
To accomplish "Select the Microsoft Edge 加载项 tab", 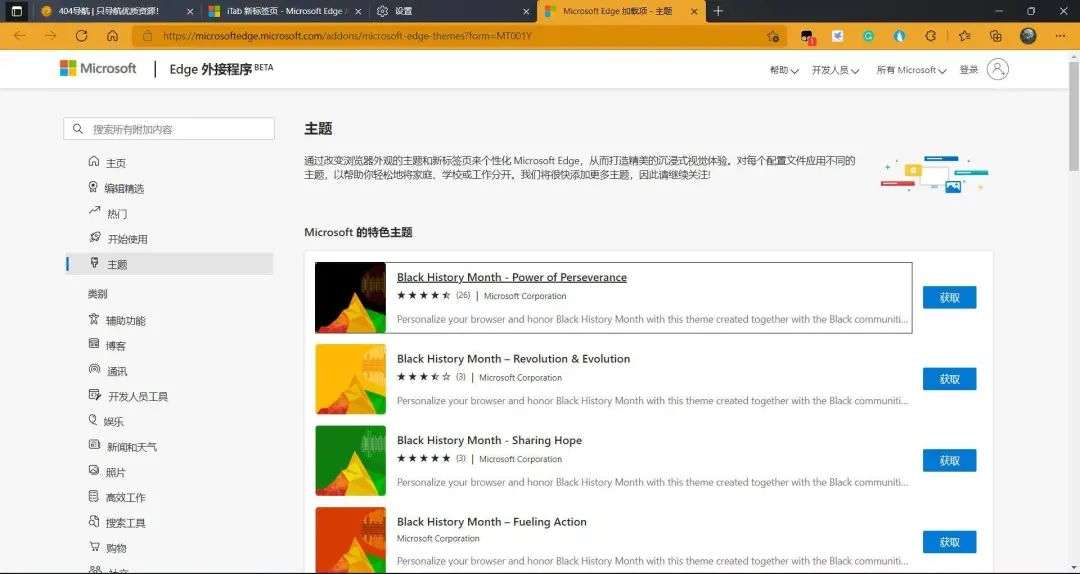I will coord(621,11).
